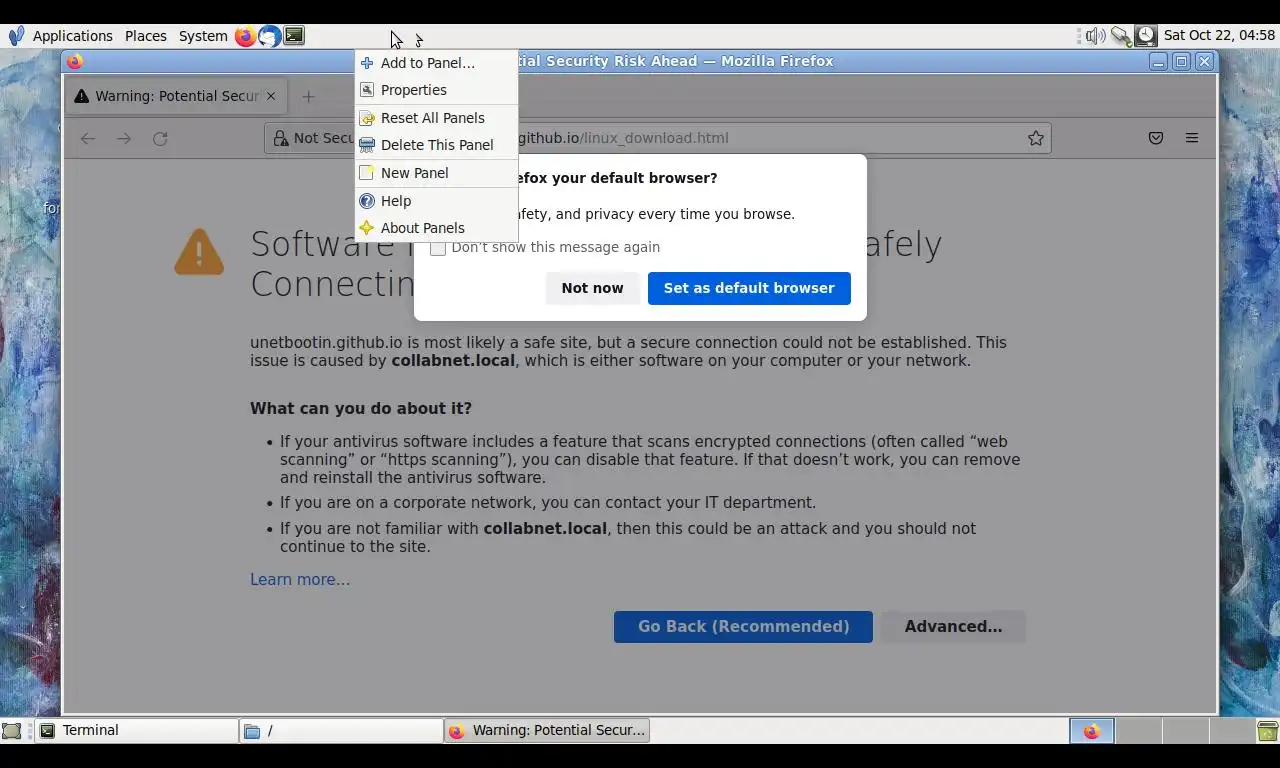Click Go Back (Recommended) button
1280x768 pixels.
[743, 627]
